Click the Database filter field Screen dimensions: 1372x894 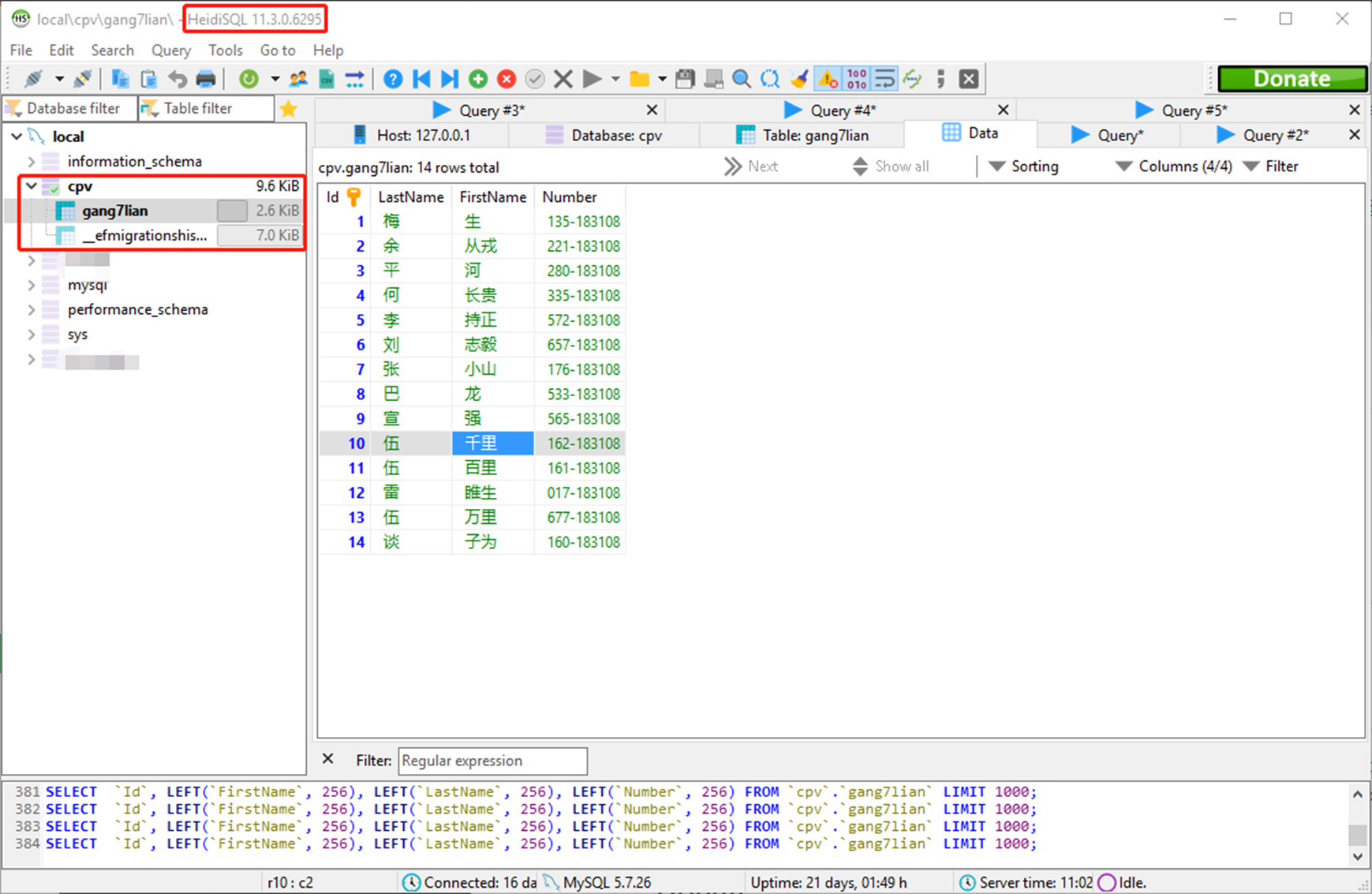pos(71,108)
